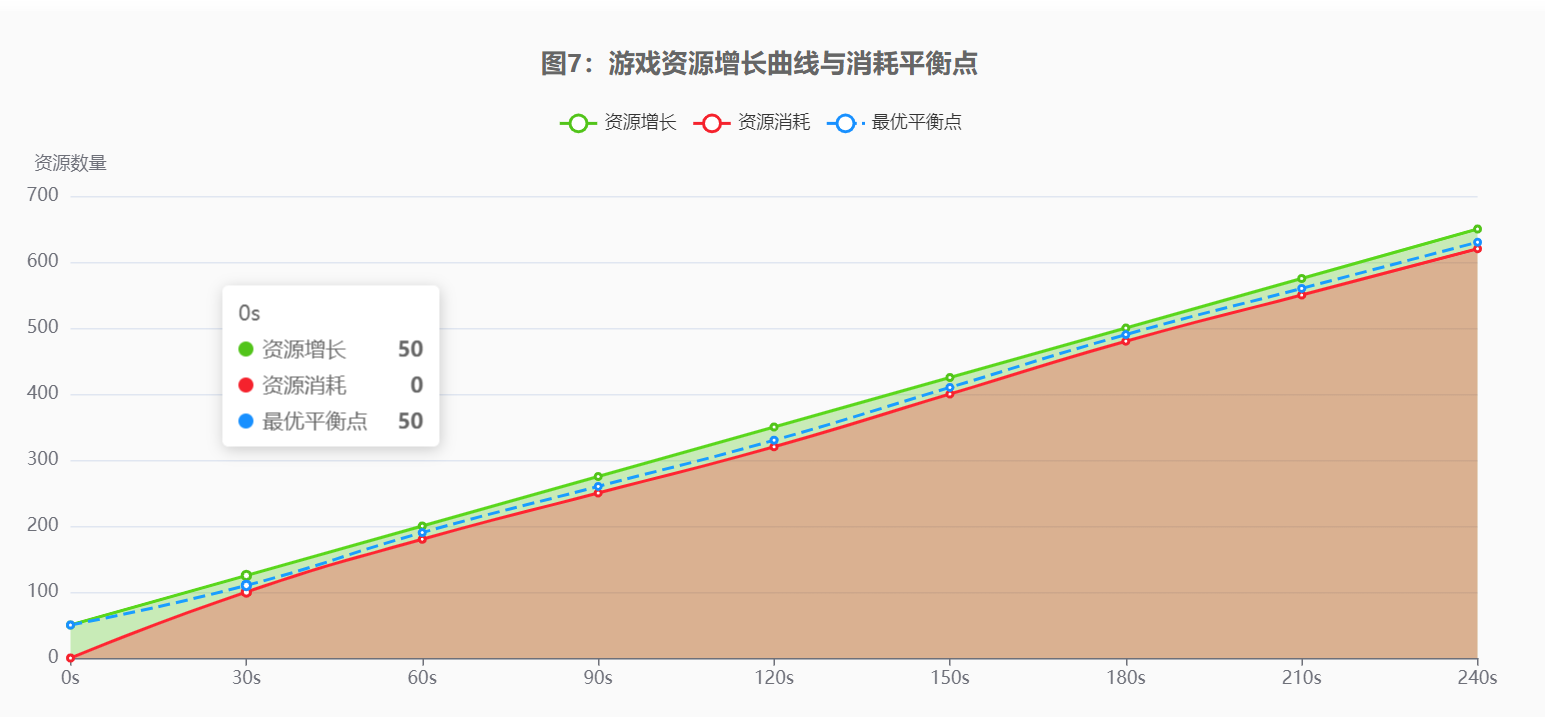Click the 180s x-axis label
1545x717 pixels.
tap(1126, 678)
